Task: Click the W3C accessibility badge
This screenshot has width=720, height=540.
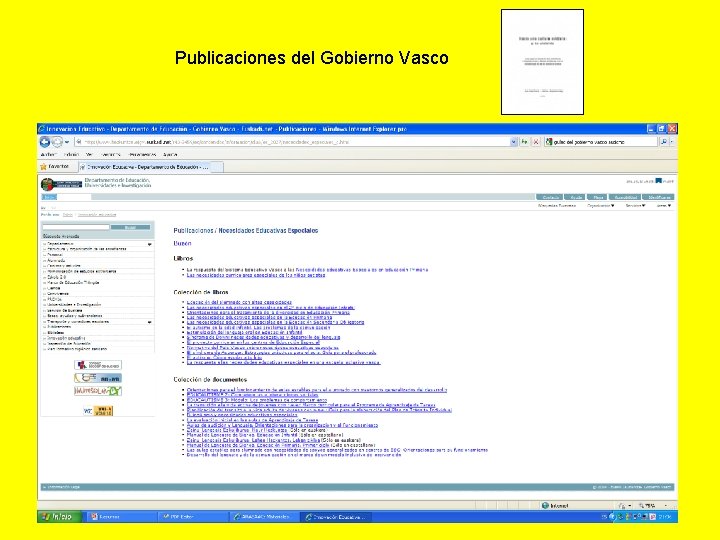Action: point(98,411)
